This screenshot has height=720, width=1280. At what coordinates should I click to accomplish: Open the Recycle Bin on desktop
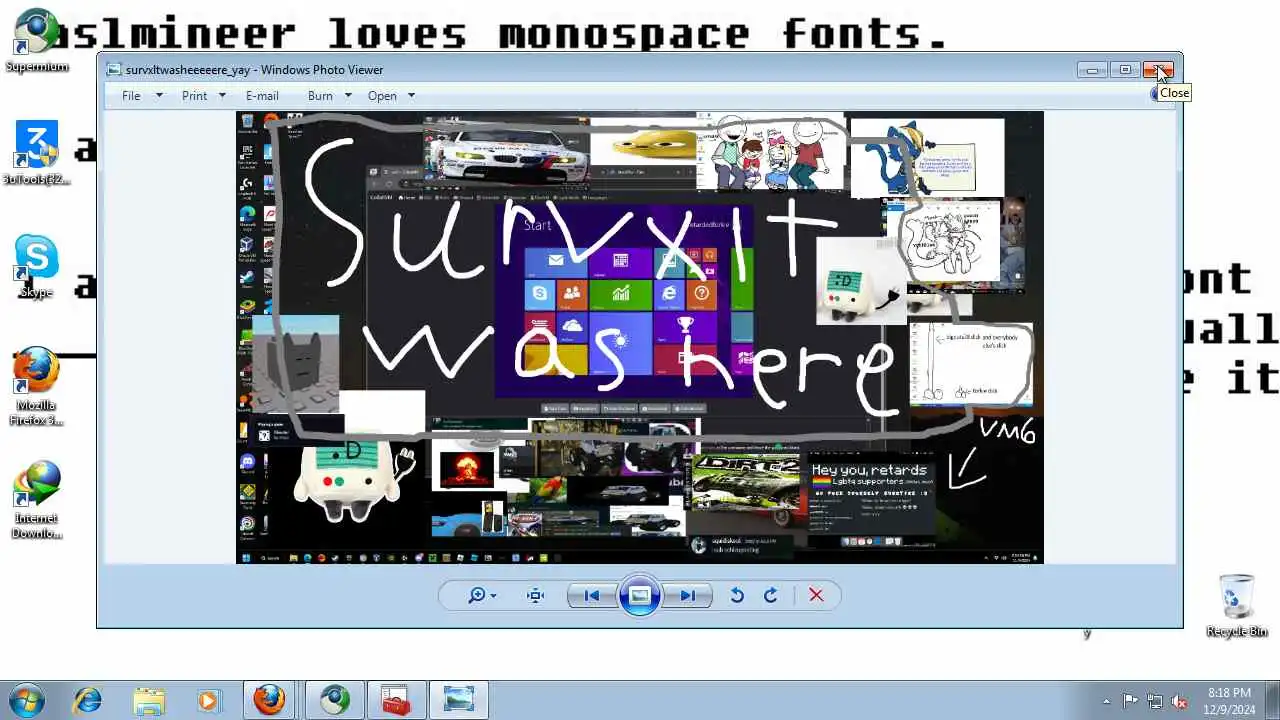point(1237,605)
